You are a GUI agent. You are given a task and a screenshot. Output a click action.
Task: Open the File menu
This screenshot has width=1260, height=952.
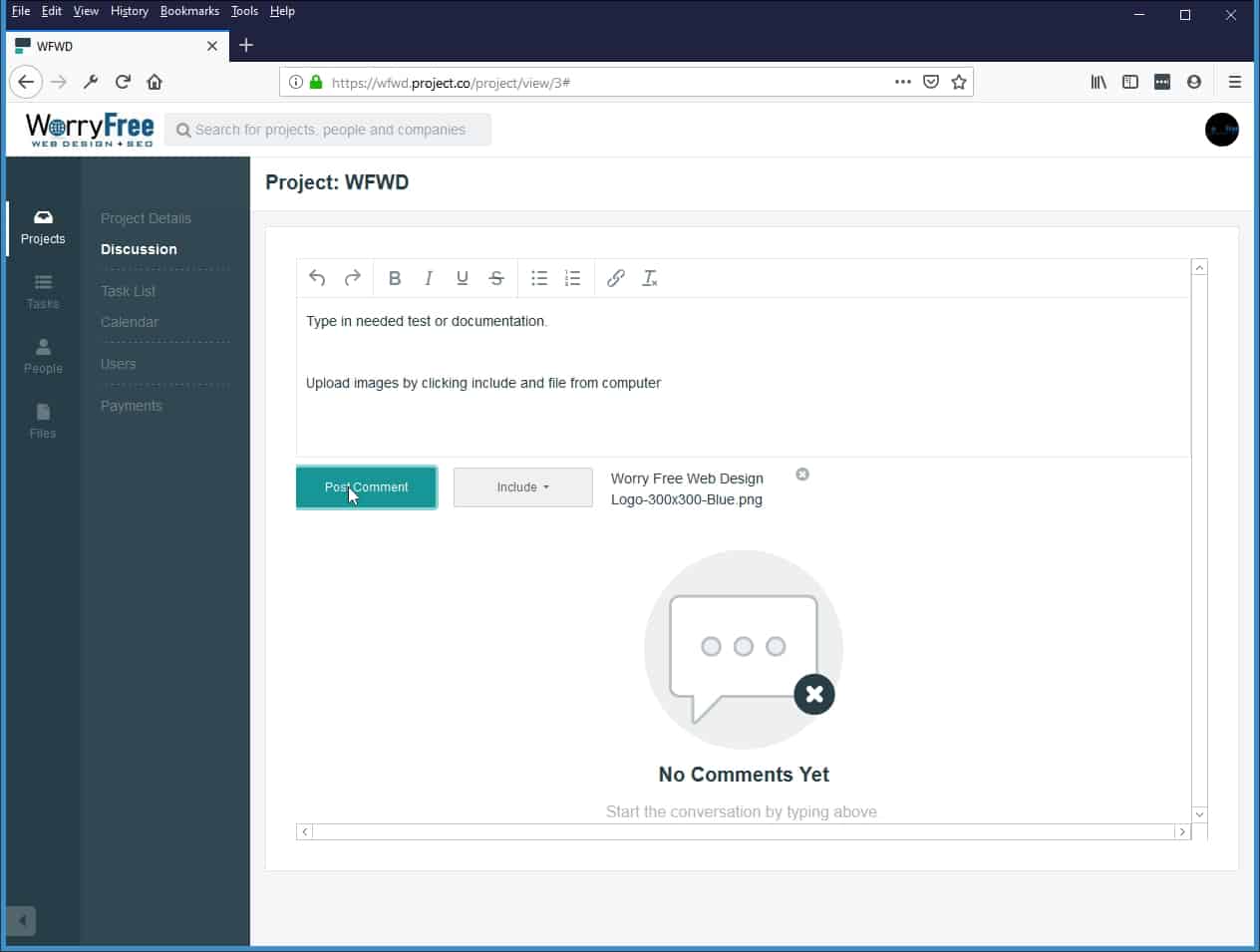[21, 11]
